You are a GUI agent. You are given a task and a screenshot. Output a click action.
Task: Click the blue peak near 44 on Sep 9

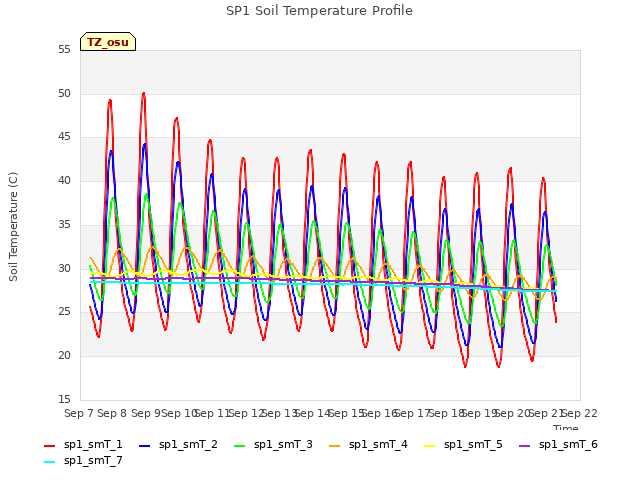click(x=144, y=145)
